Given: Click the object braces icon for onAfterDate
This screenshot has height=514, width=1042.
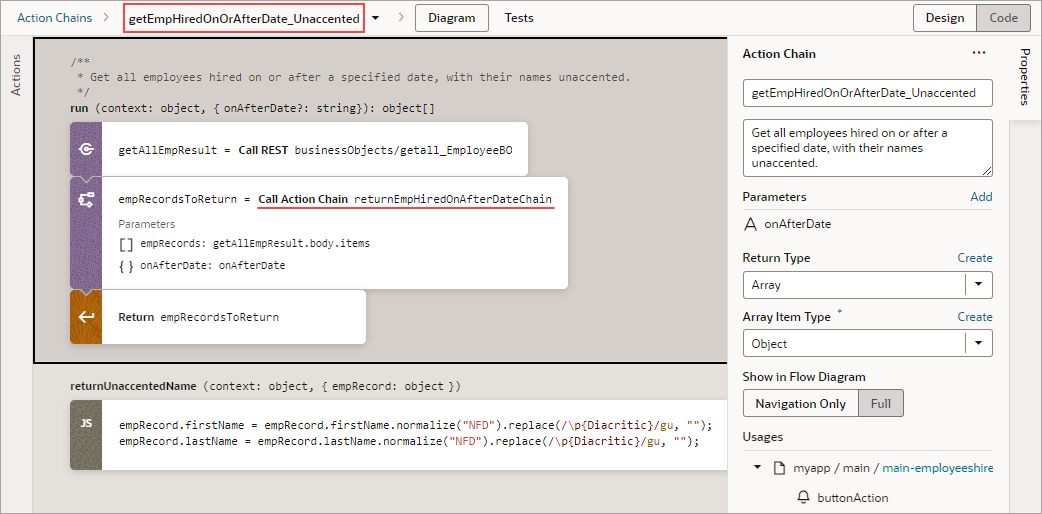Looking at the screenshot, I should [126, 265].
